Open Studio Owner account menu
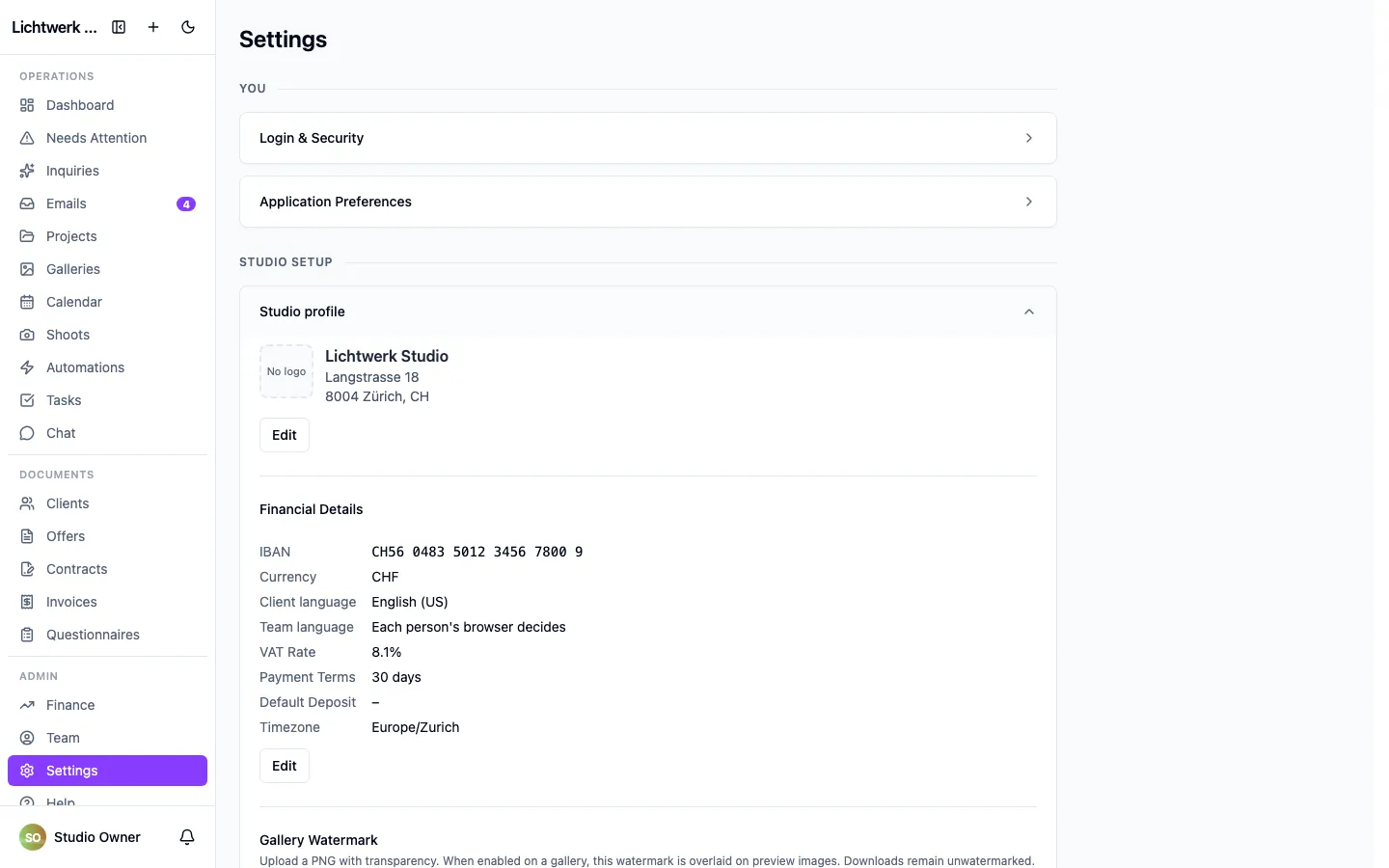The height and width of the screenshot is (868, 1389). [x=80, y=837]
